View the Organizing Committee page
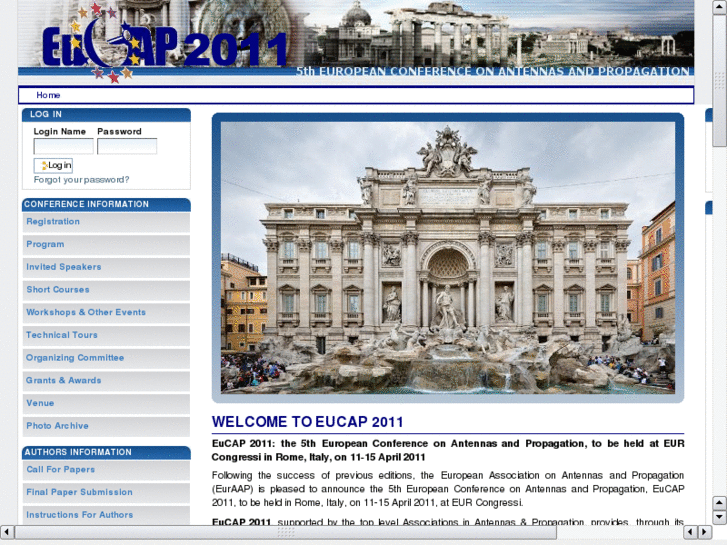727x545 pixels. tap(106, 359)
